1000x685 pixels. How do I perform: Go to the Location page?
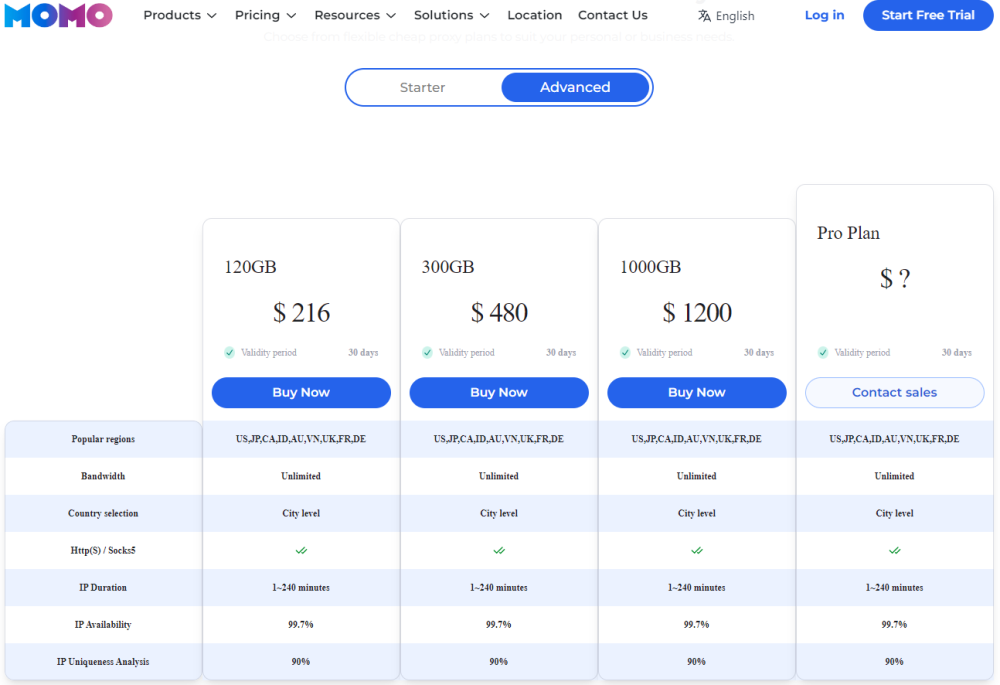coord(534,16)
